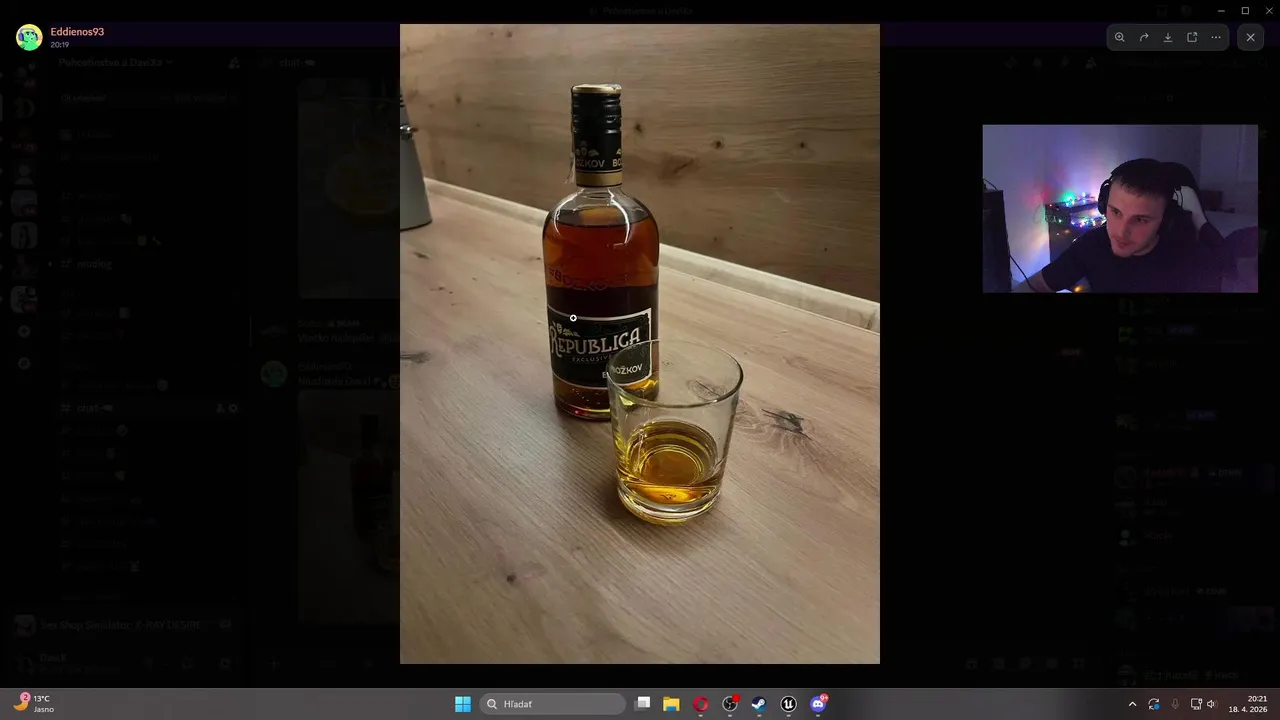Forward the image with the arrow icon
Image resolution: width=1280 pixels, height=720 pixels.
pos(1144,37)
